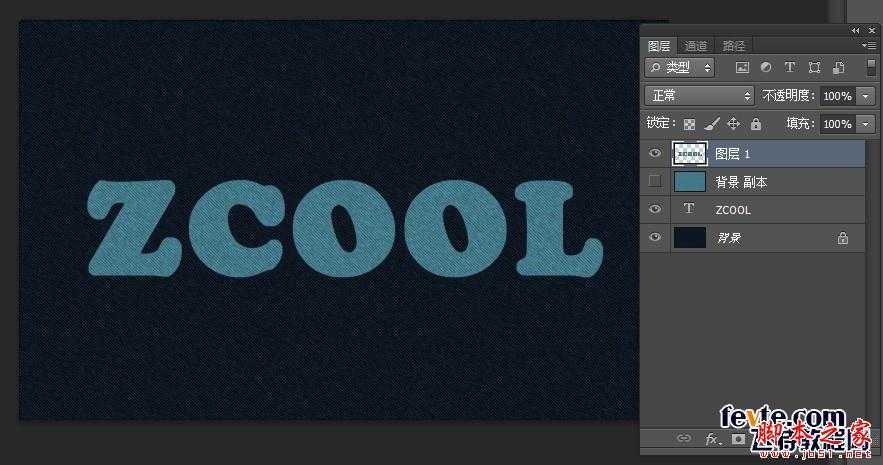
Task: Select the 背景 副本 layer thumbnail
Action: pyautogui.click(x=690, y=181)
